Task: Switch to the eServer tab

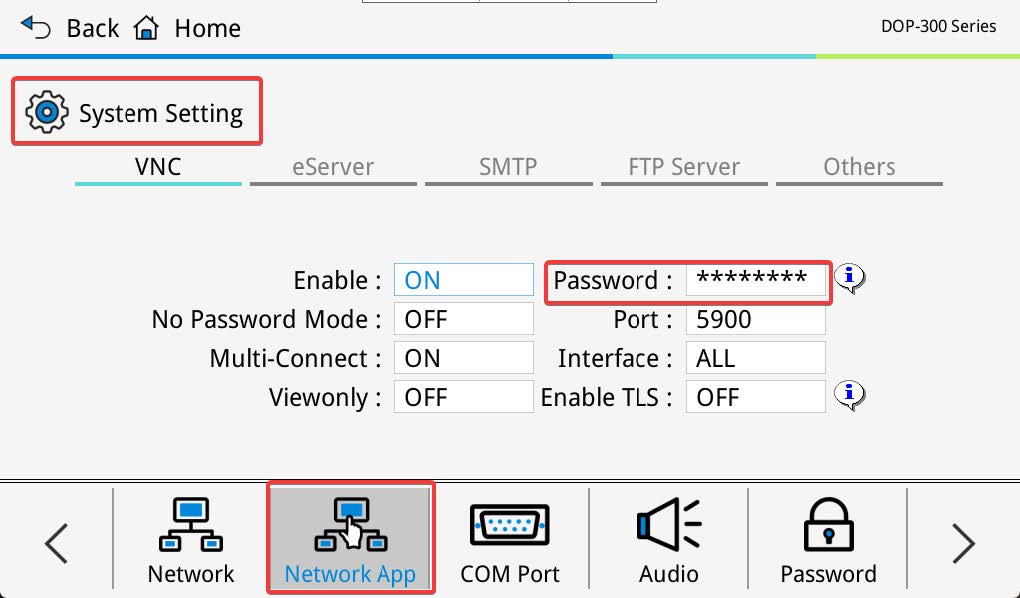Action: coord(333,167)
